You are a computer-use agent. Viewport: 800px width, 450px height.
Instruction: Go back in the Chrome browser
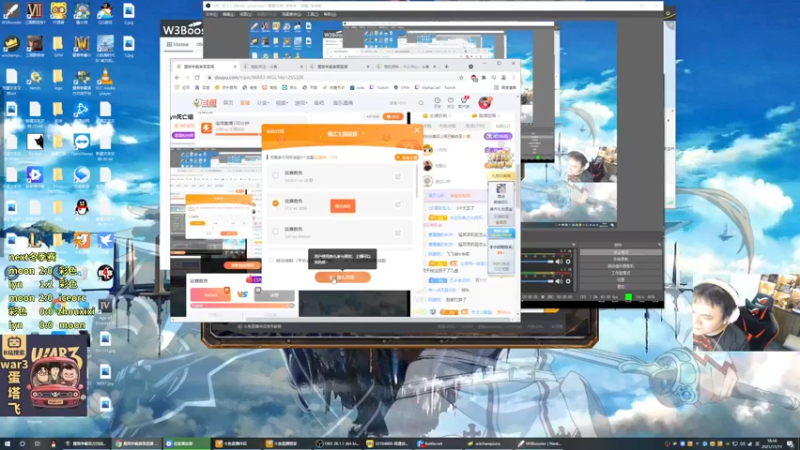pos(177,78)
